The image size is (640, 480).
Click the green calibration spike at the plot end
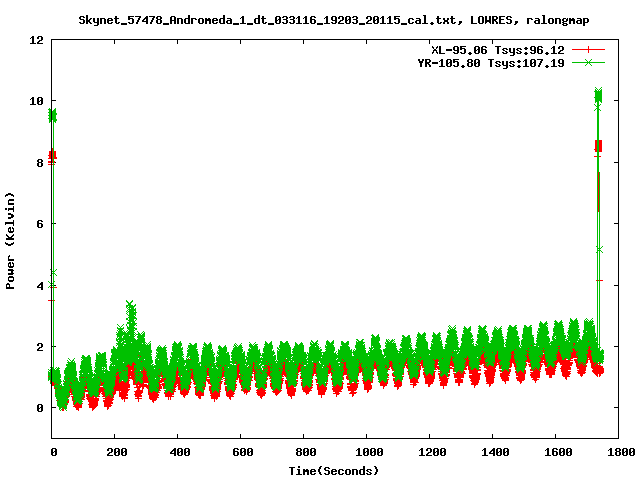(598, 96)
